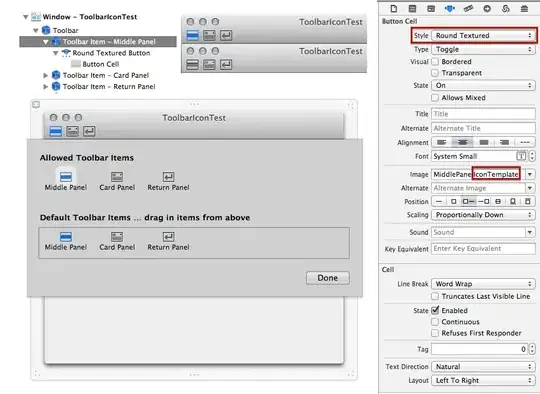Set Alignment to right-aligned

505,142
